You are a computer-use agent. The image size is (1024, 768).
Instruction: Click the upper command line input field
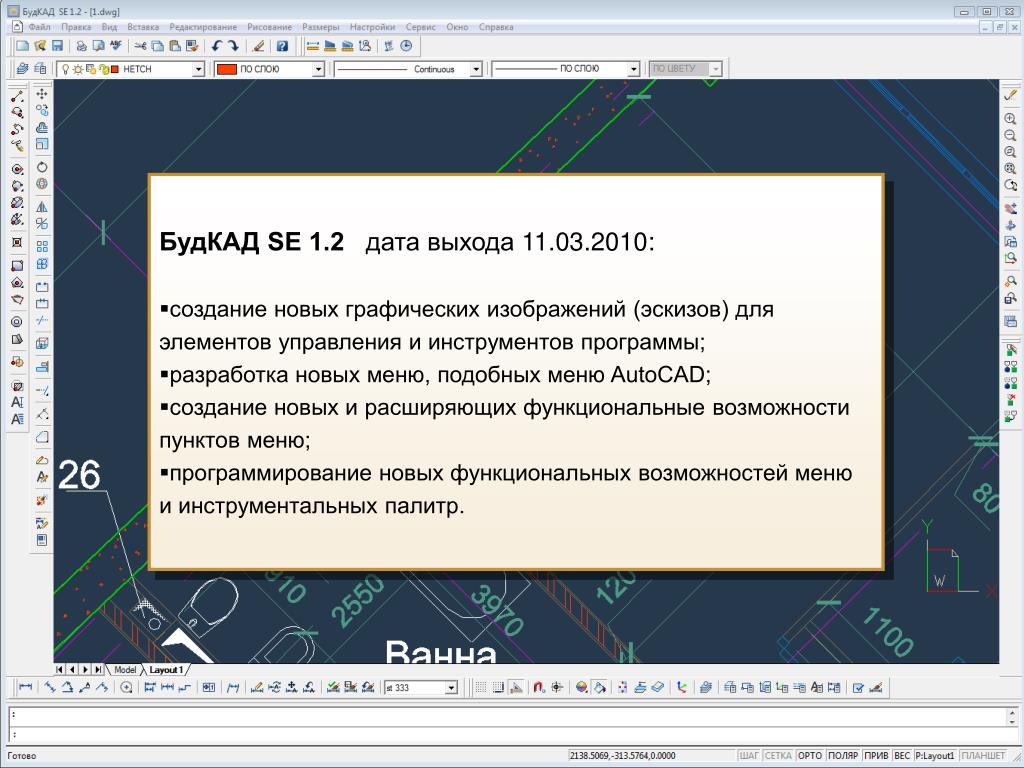coord(506,716)
